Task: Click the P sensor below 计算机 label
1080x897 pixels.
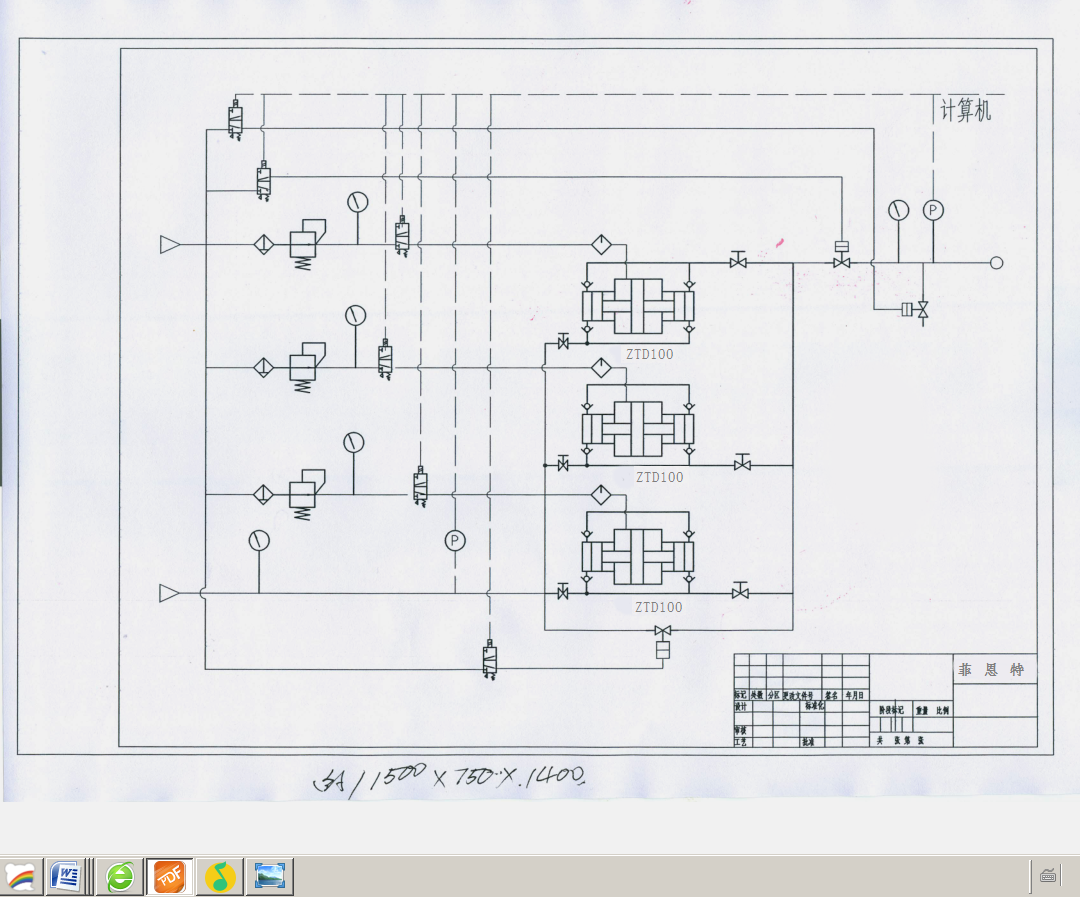Action: (933, 210)
